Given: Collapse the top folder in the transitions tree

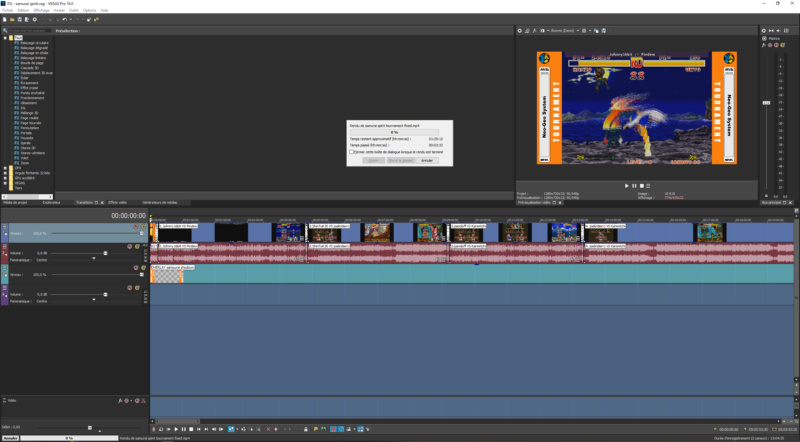Looking at the screenshot, I should 5,38.
